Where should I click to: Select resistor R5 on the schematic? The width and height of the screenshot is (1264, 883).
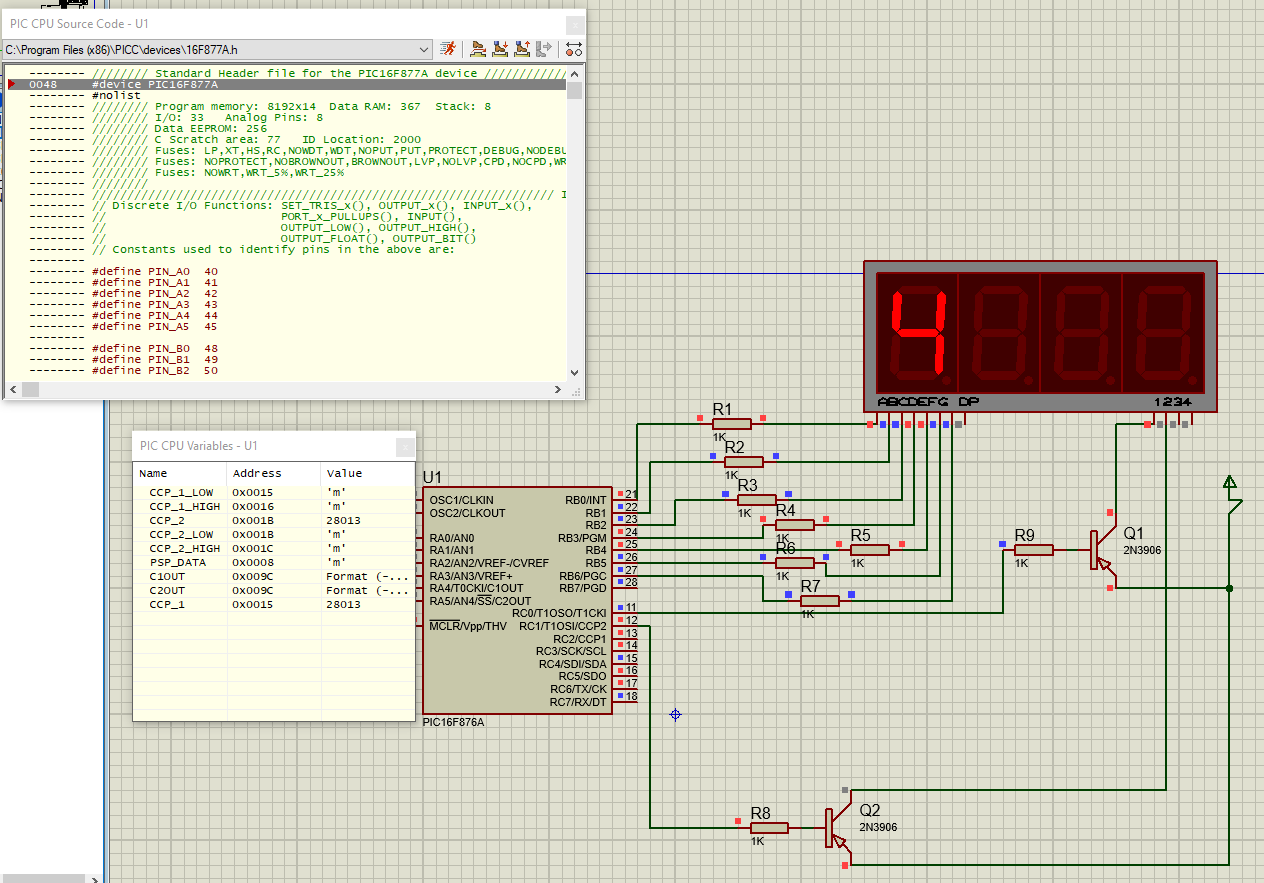869,549
